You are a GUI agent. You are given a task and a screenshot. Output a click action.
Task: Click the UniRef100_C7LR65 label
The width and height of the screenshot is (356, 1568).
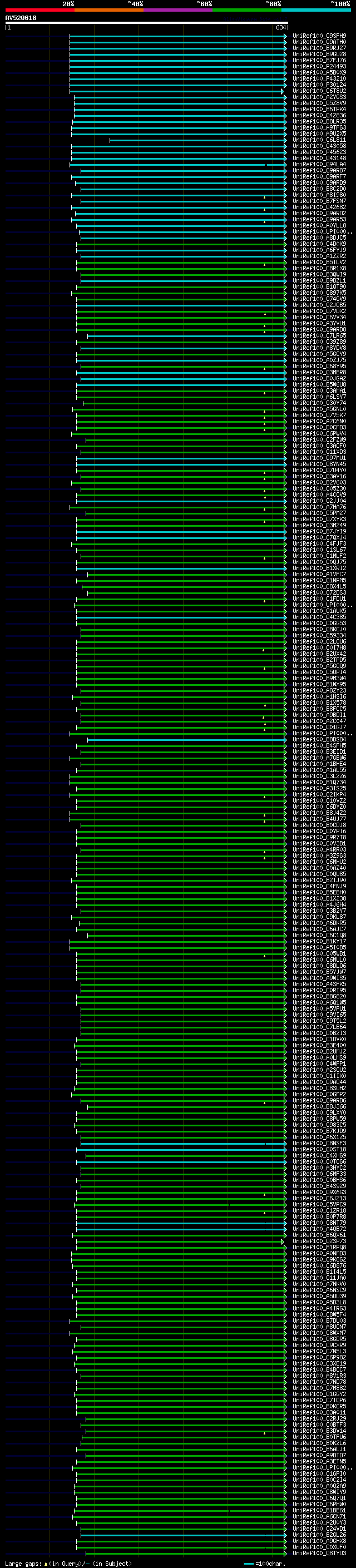(319, 336)
